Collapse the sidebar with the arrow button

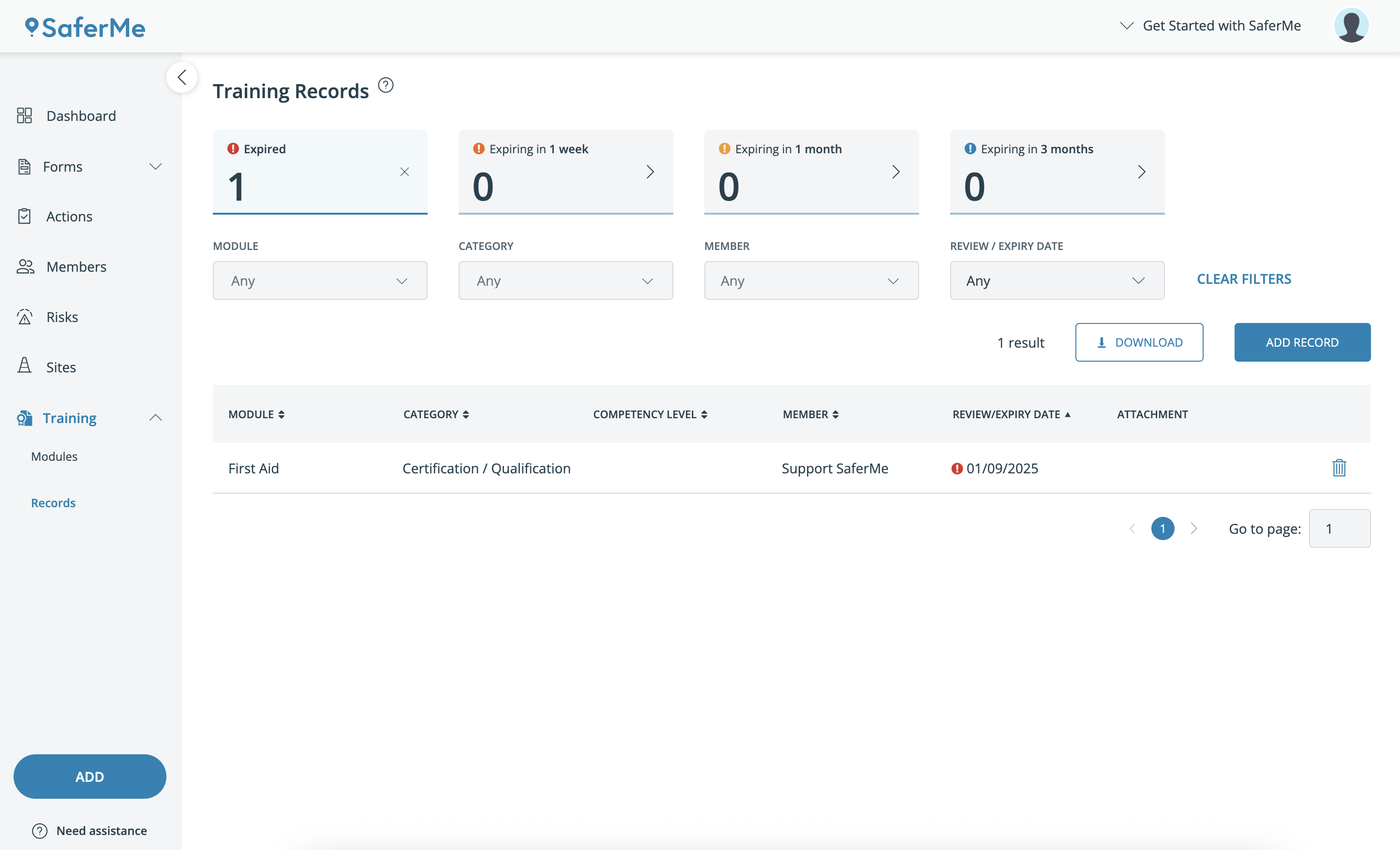(182, 77)
